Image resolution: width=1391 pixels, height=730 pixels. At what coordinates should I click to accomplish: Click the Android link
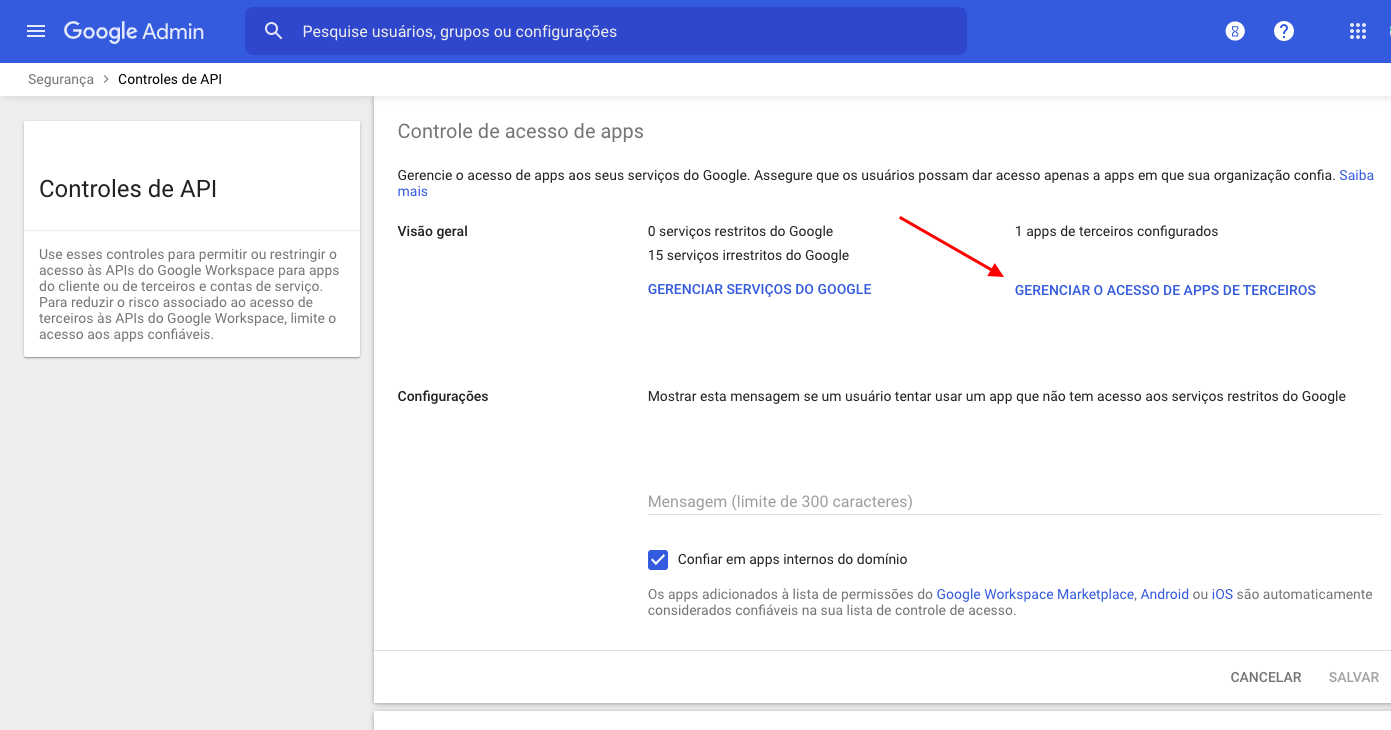(1164, 594)
